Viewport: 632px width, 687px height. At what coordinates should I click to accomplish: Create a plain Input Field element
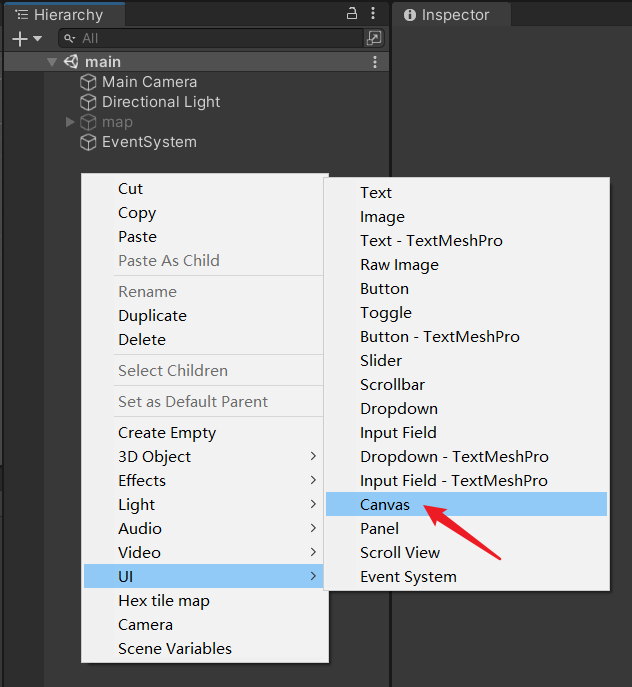(466, 432)
